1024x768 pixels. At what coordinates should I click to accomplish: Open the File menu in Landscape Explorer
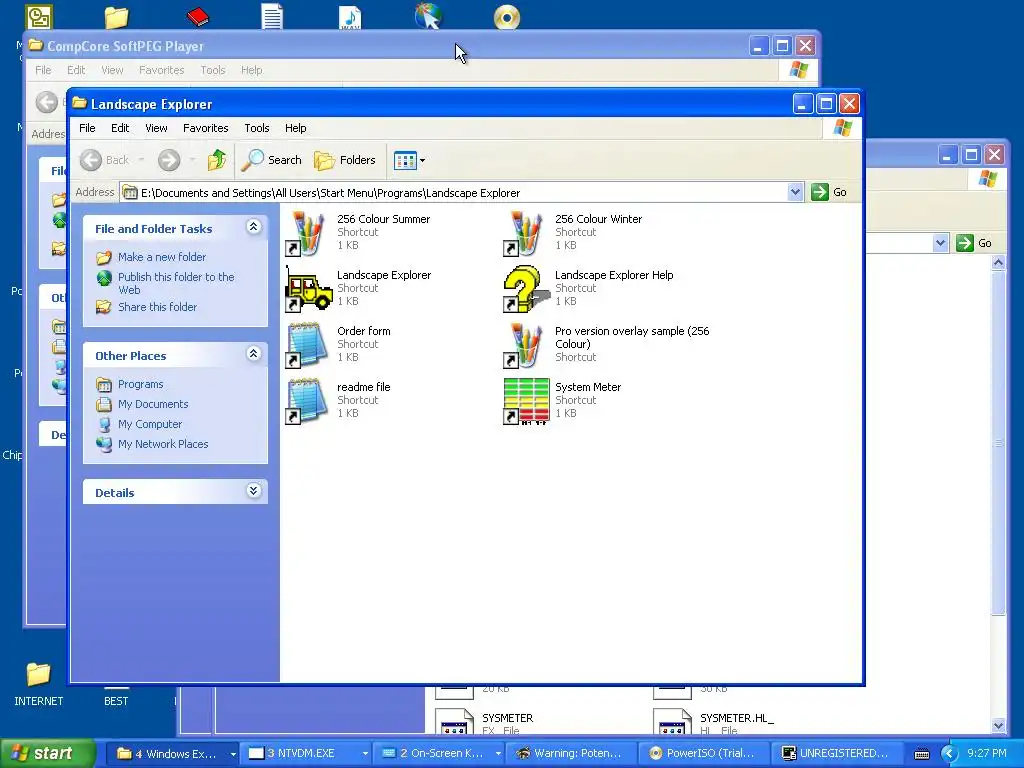pyautogui.click(x=88, y=128)
